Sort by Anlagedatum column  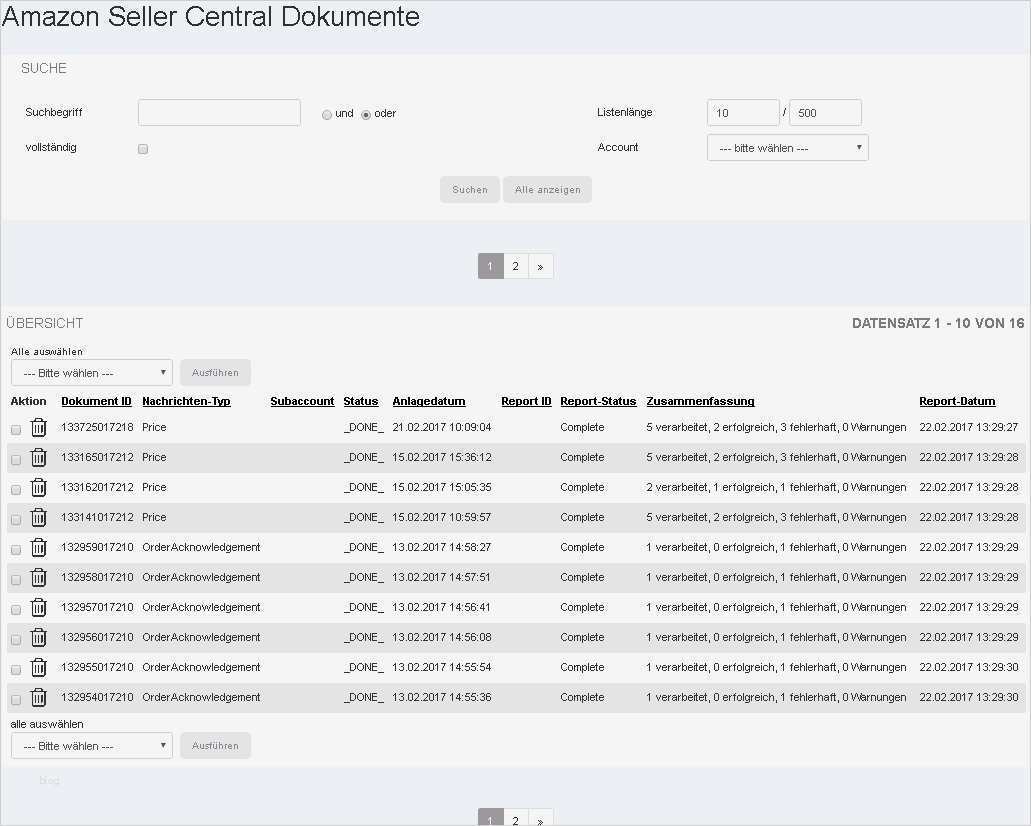click(x=429, y=401)
